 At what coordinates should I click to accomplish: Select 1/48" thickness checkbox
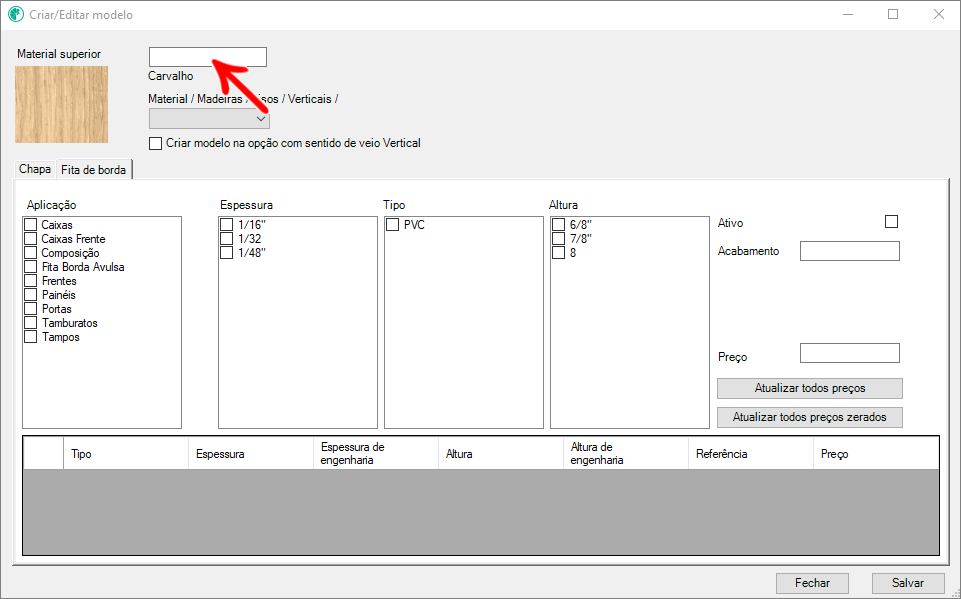[x=227, y=253]
